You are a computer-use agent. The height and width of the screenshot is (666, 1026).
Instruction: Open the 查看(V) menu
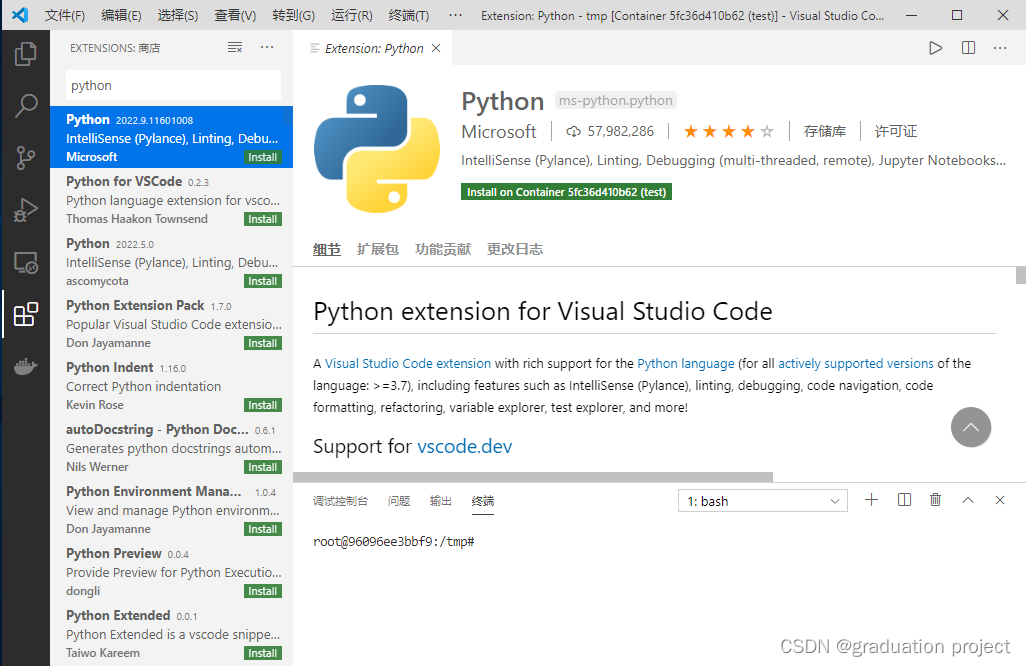pos(235,16)
